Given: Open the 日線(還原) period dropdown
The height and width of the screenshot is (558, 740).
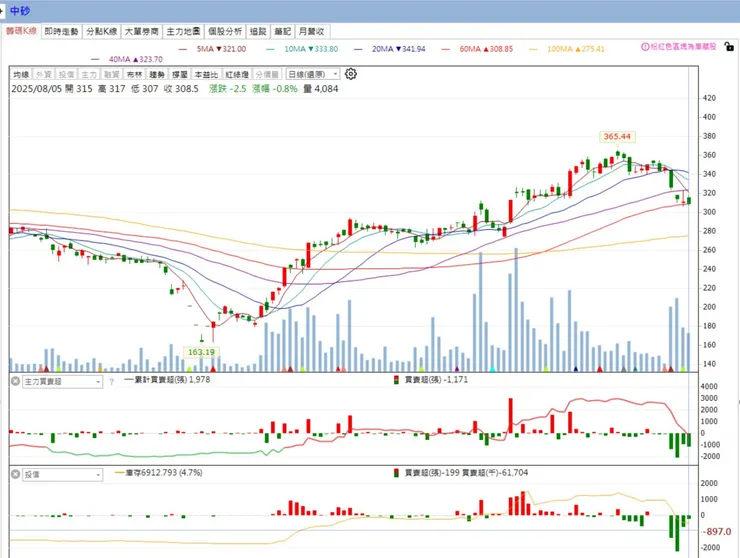Looking at the screenshot, I should (x=312, y=75).
